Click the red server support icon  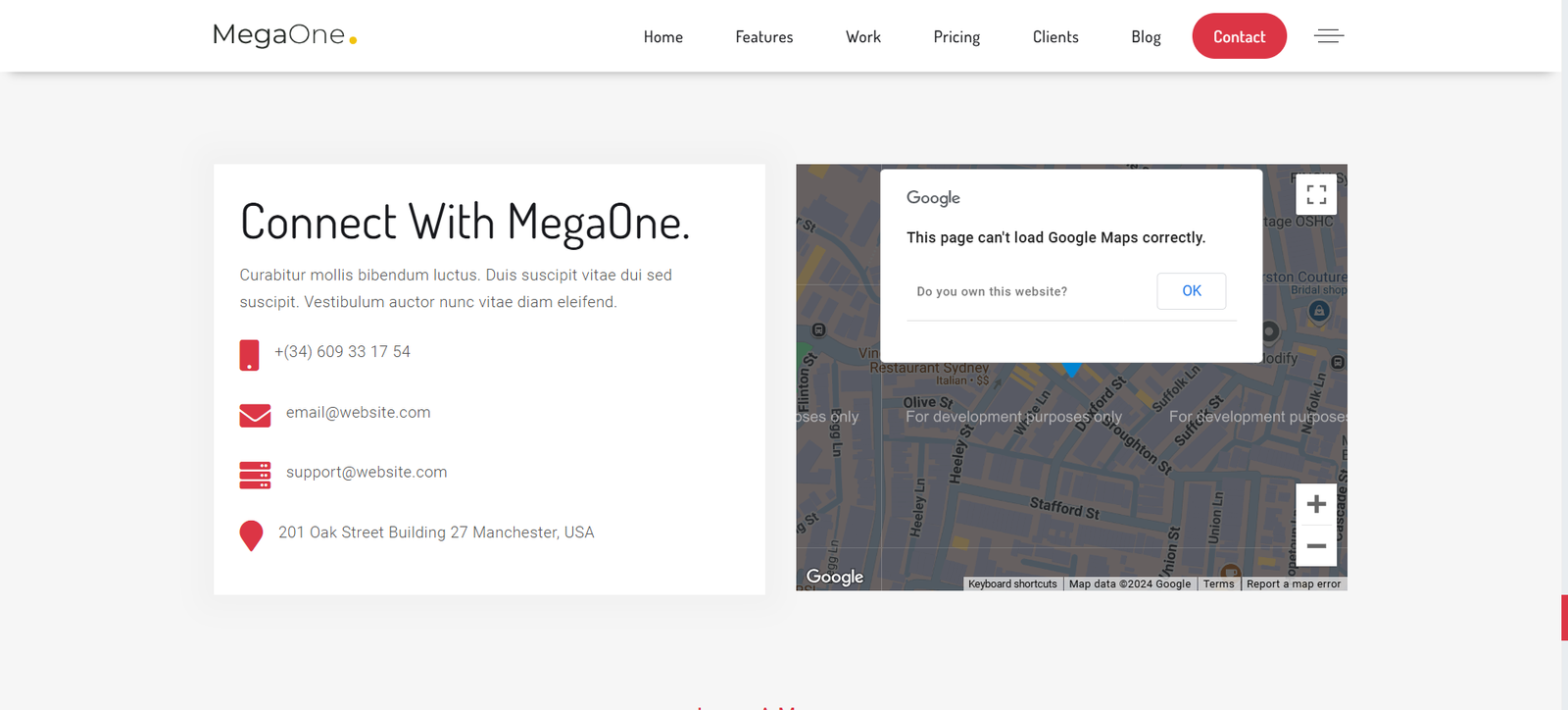(x=255, y=475)
